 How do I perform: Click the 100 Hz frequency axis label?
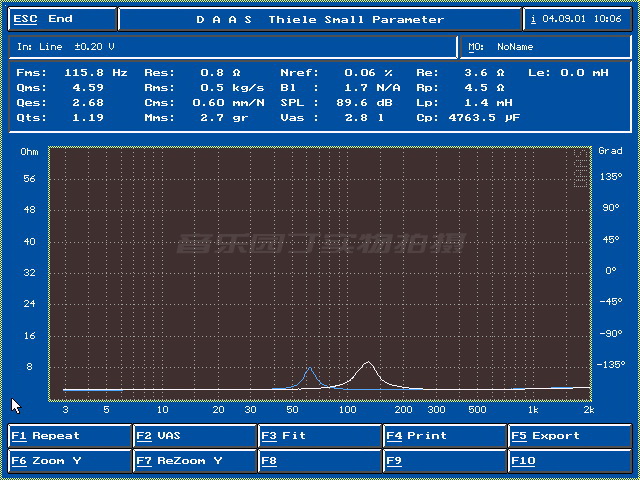pyautogui.click(x=348, y=409)
